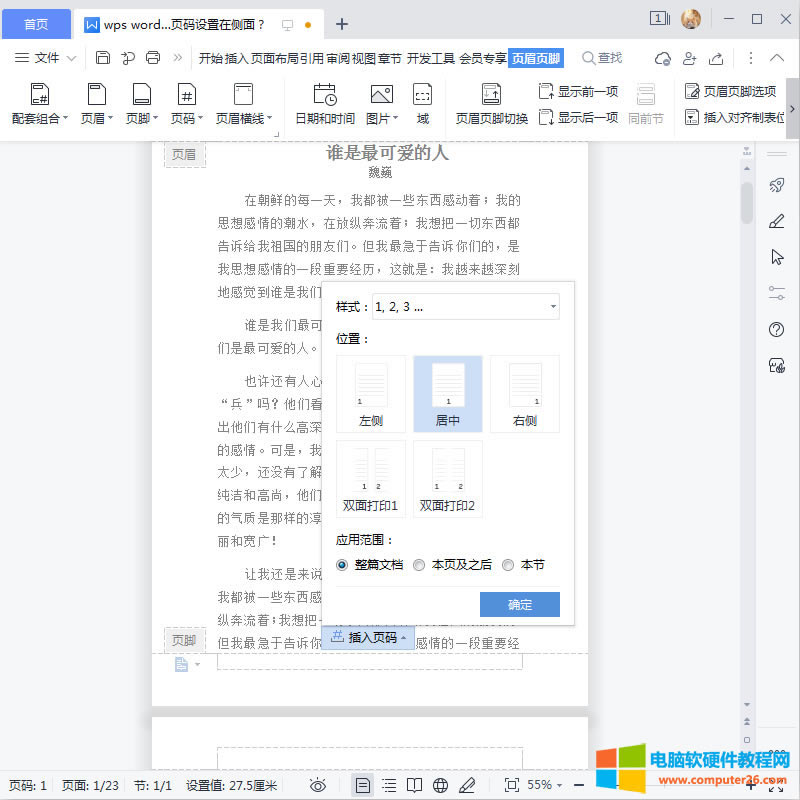Screen dimensions: 800x800
Task: Open the 页眉页脚选项 options icon
Action: 691,91
